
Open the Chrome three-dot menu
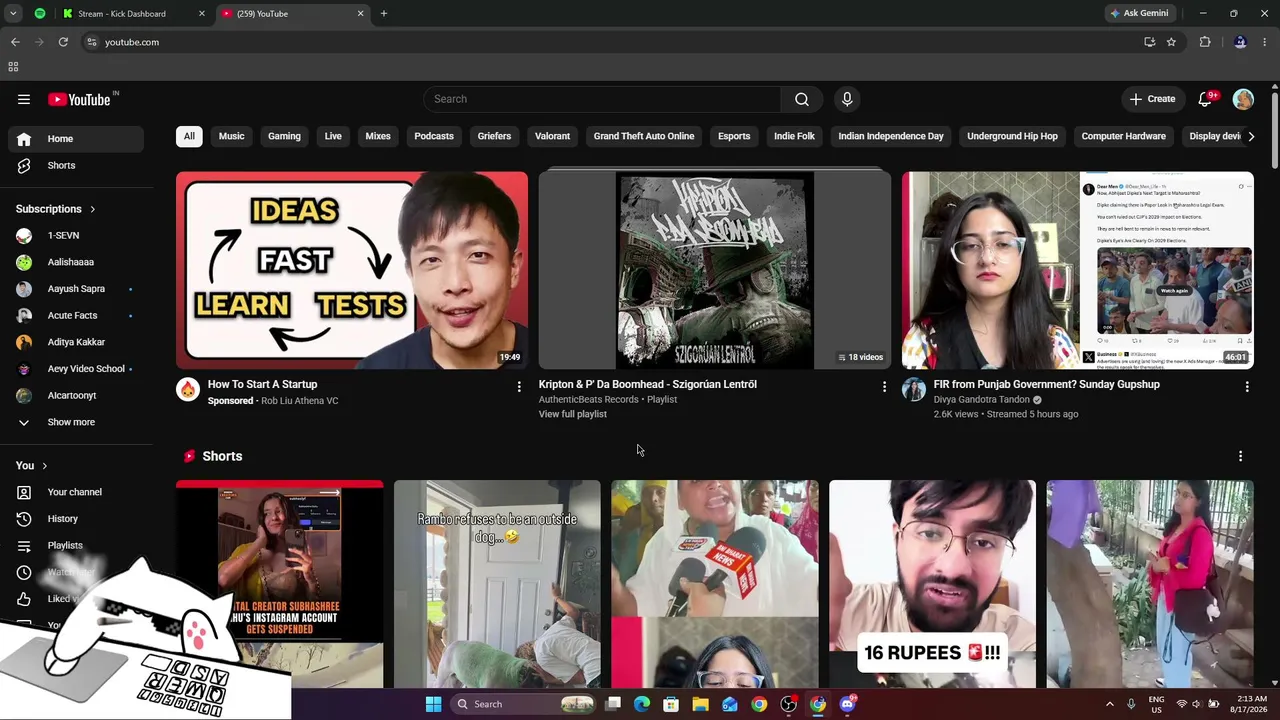[1265, 42]
